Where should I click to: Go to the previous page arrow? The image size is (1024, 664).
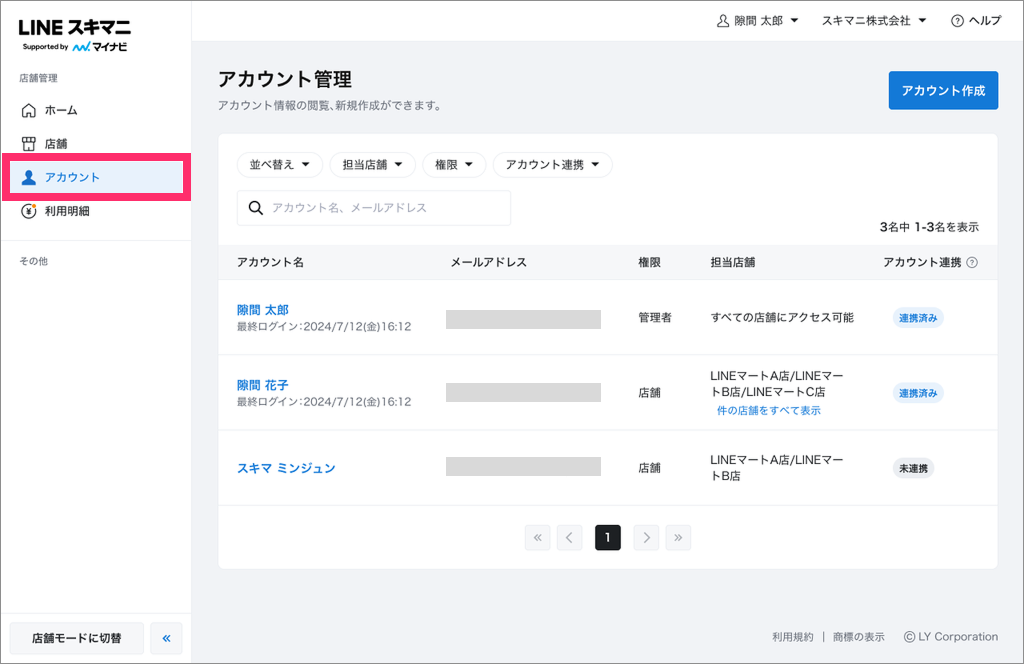[x=569, y=538]
